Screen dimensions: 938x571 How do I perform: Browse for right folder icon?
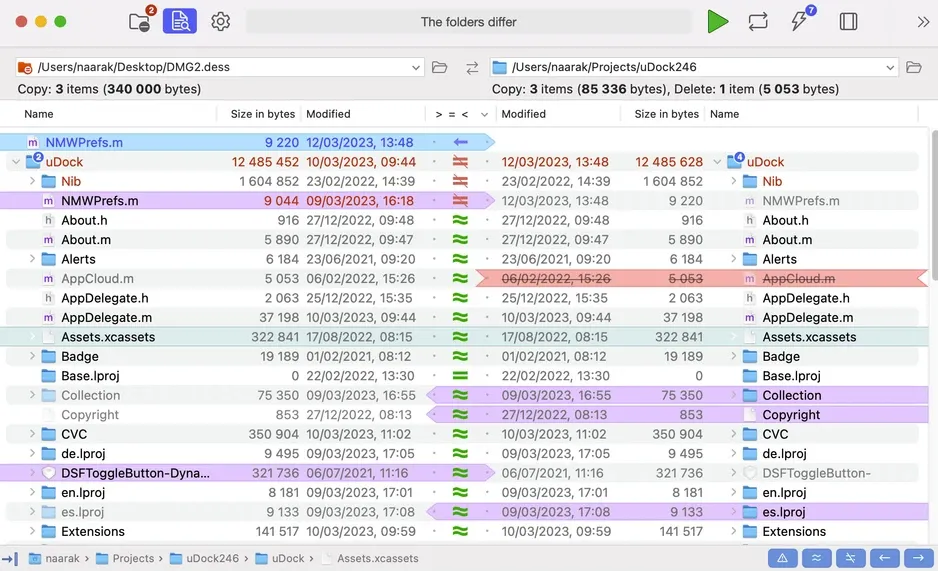(913, 67)
